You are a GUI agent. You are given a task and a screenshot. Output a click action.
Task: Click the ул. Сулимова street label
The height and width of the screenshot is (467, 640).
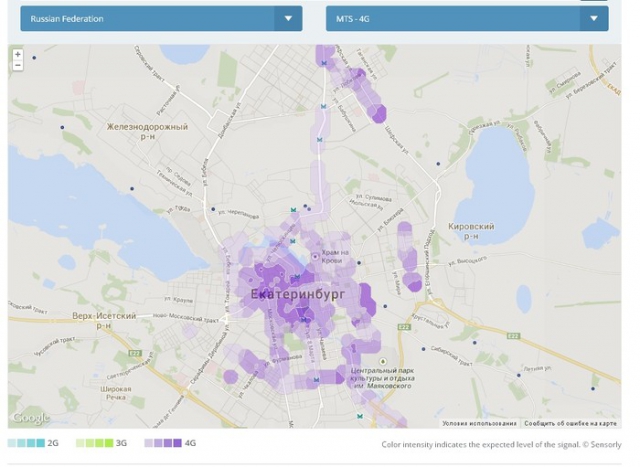click(x=373, y=198)
